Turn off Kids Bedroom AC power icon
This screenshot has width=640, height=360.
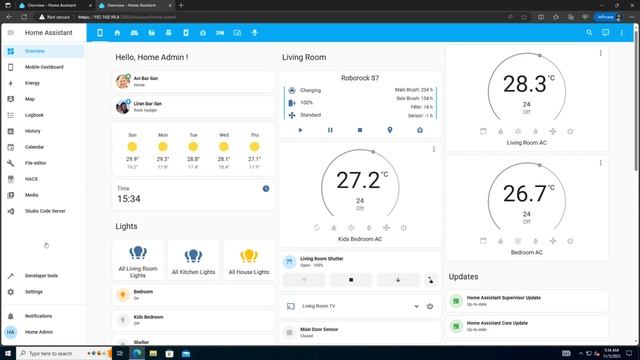click(x=403, y=228)
